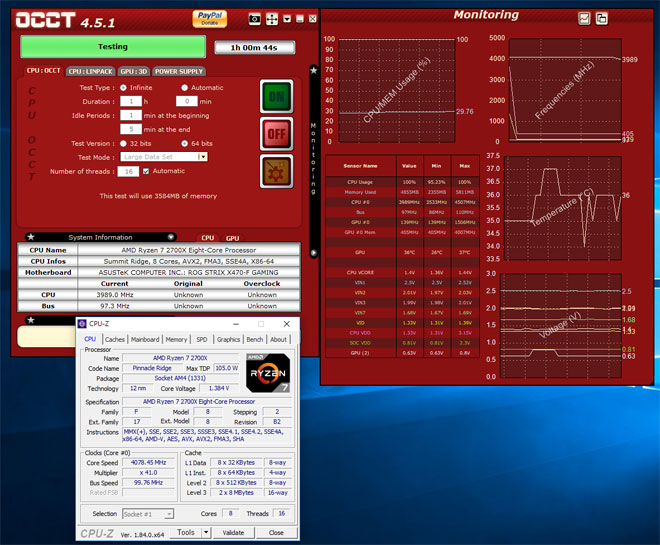660x545 pixels.
Task: Click elapsed time 1h 00m 44s display
Action: [254, 48]
